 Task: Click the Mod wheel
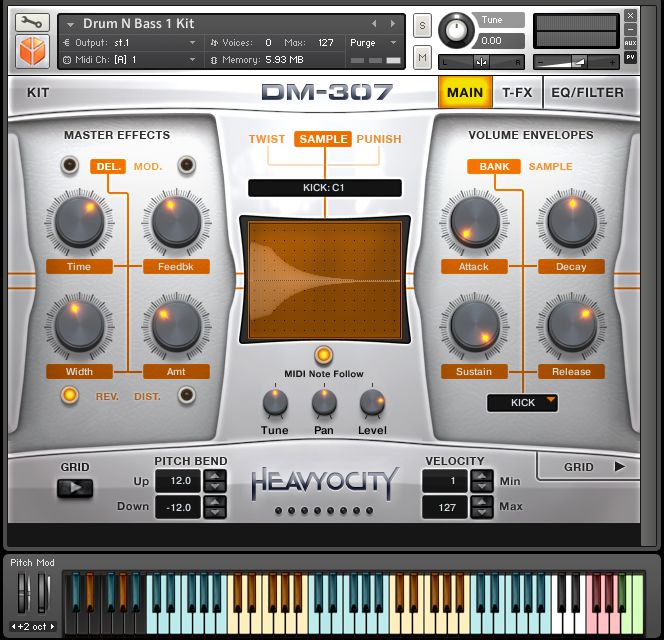42,593
